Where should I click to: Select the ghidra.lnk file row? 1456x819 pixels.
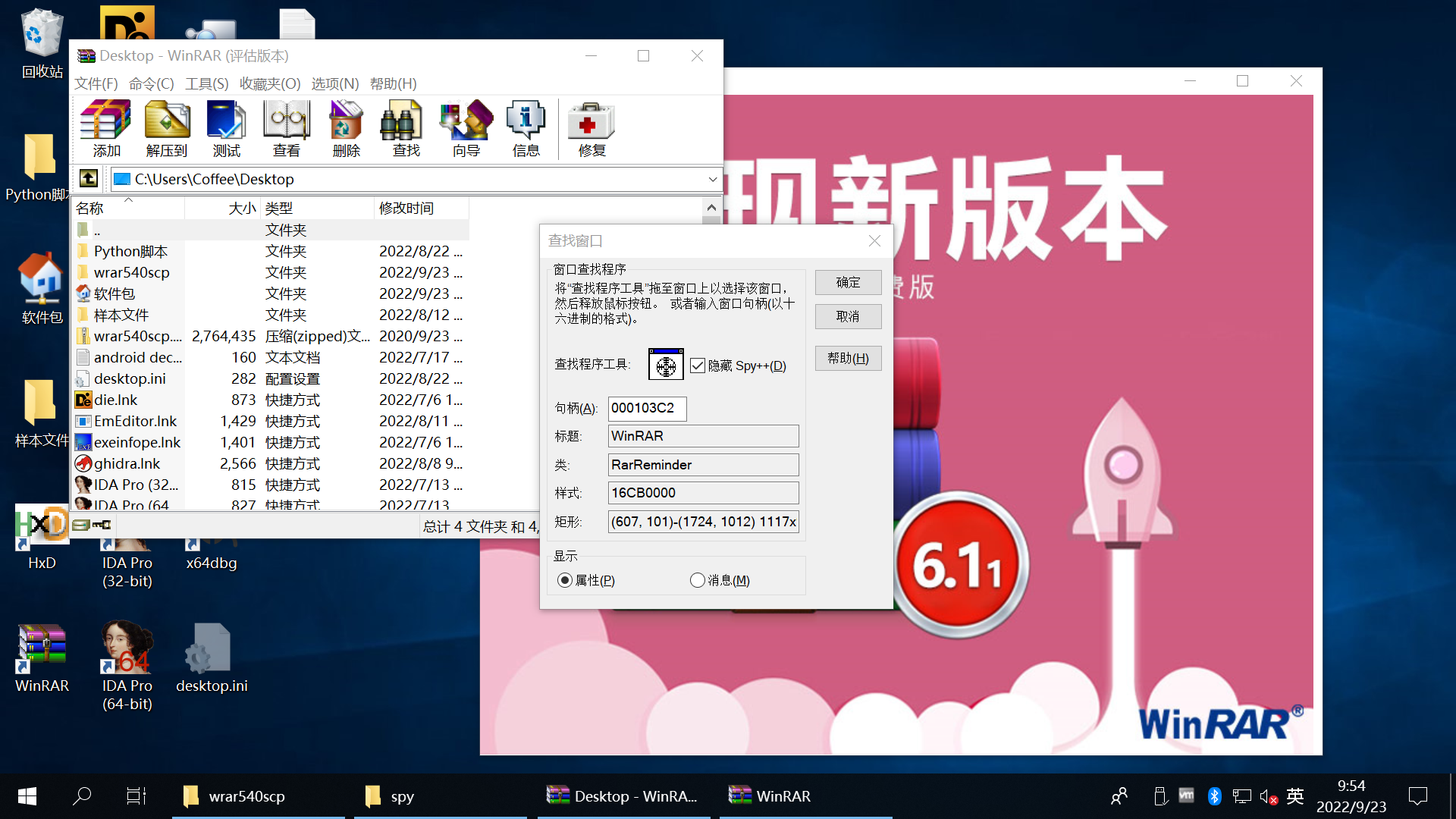click(x=271, y=463)
